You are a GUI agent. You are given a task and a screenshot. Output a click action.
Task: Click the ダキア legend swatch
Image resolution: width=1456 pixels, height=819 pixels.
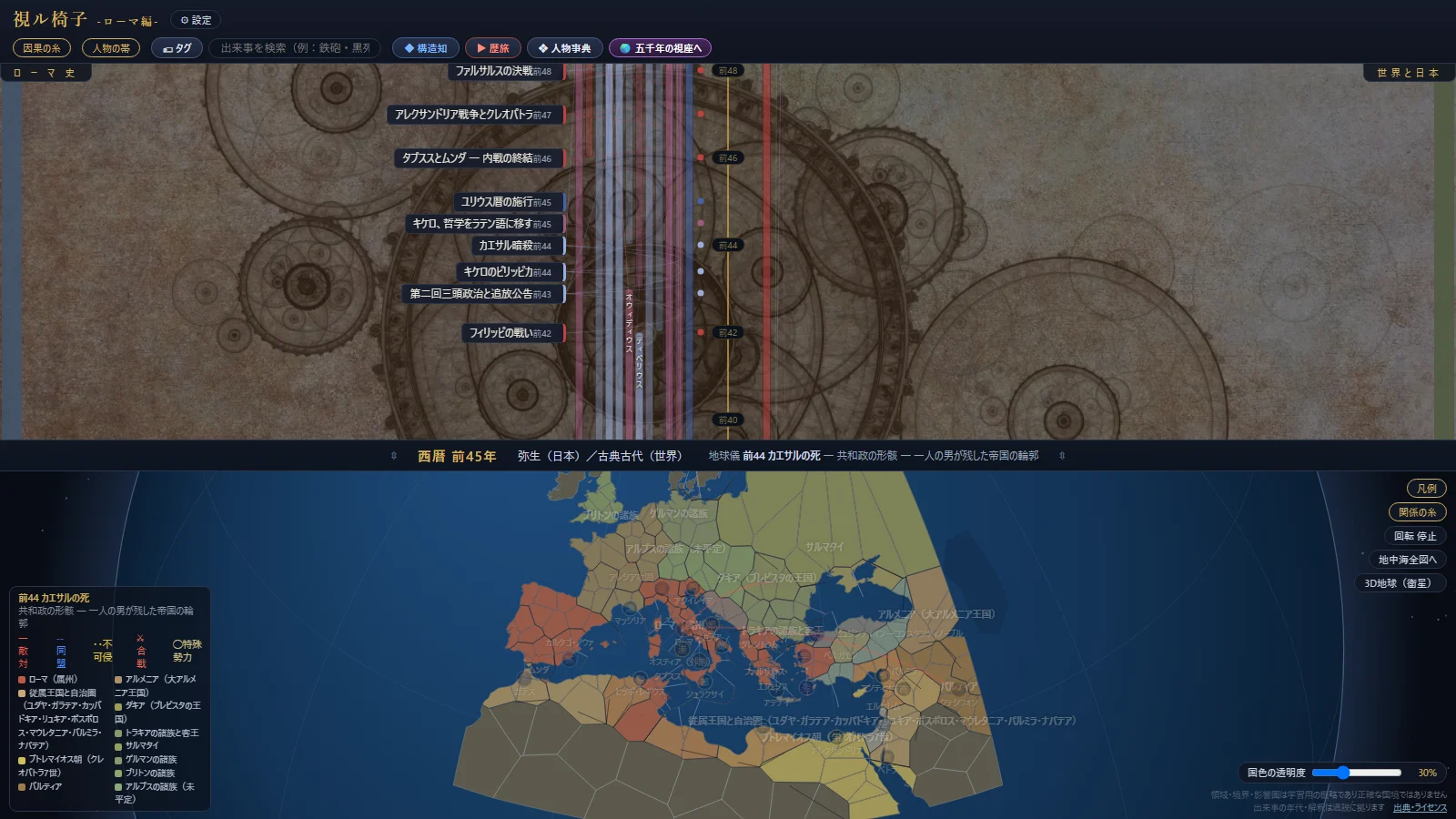click(118, 706)
